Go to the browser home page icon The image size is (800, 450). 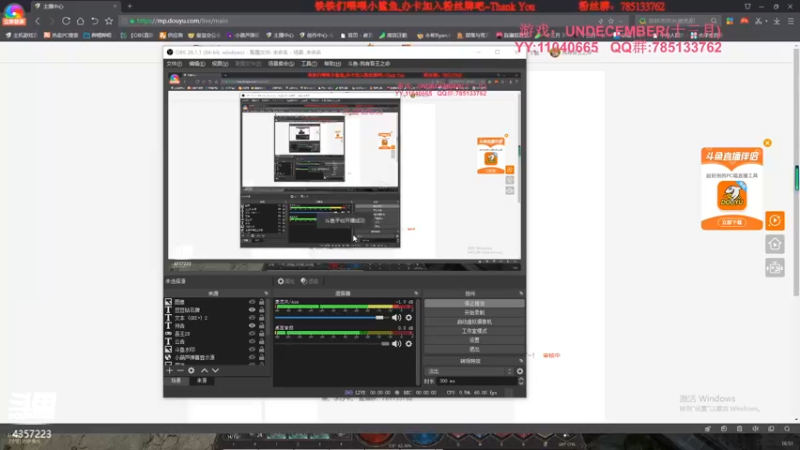point(80,21)
